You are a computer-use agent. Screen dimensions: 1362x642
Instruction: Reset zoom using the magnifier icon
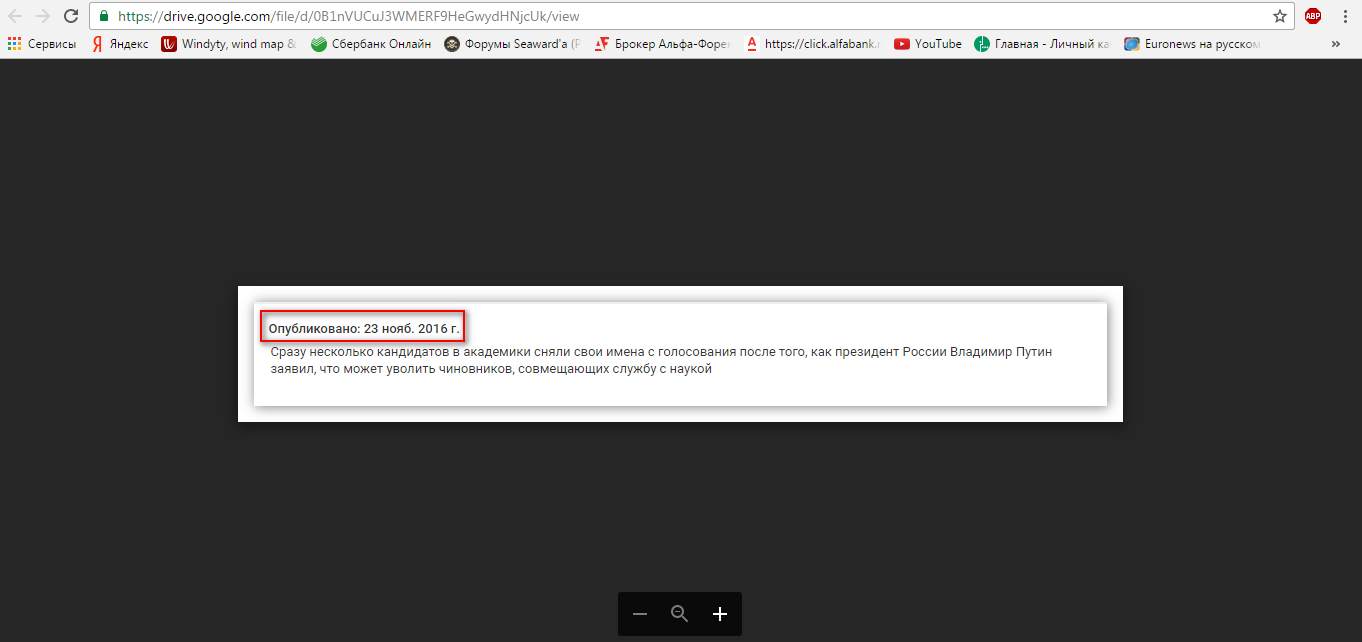(680, 614)
